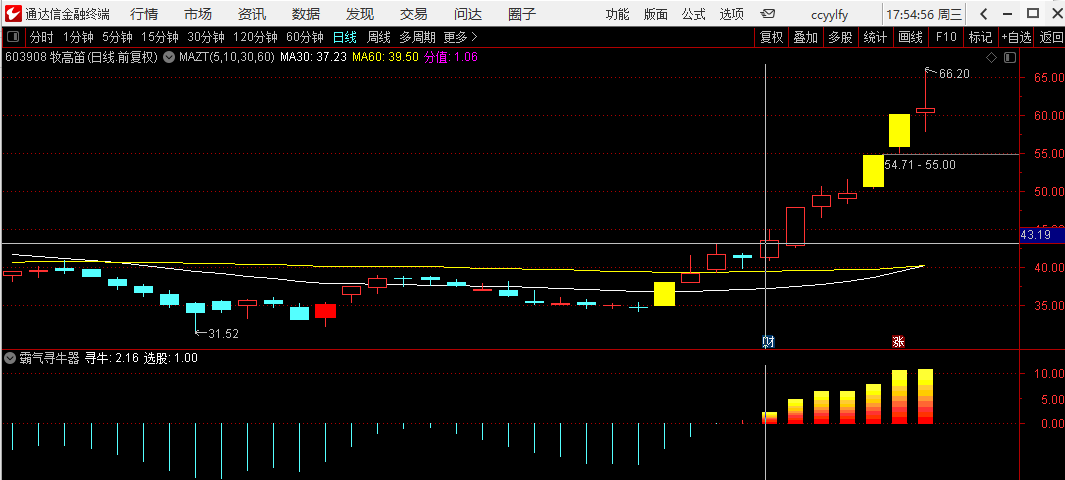Click the 复权 button
Screen dimensions: 1065x480
(772, 37)
